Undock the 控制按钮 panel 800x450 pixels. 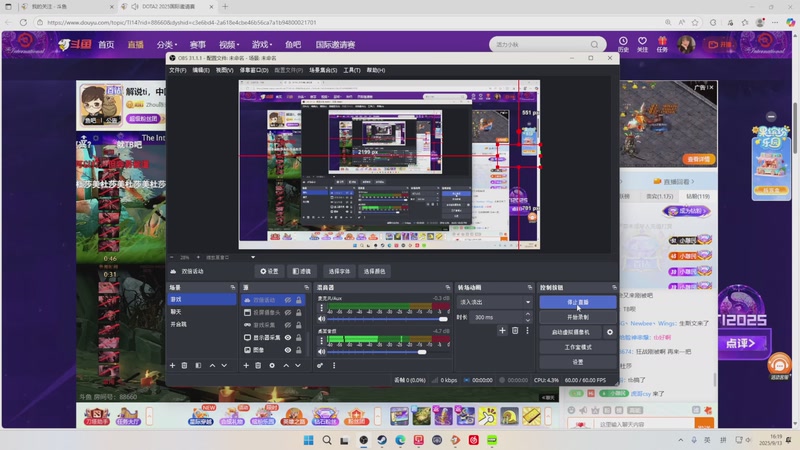click(614, 287)
